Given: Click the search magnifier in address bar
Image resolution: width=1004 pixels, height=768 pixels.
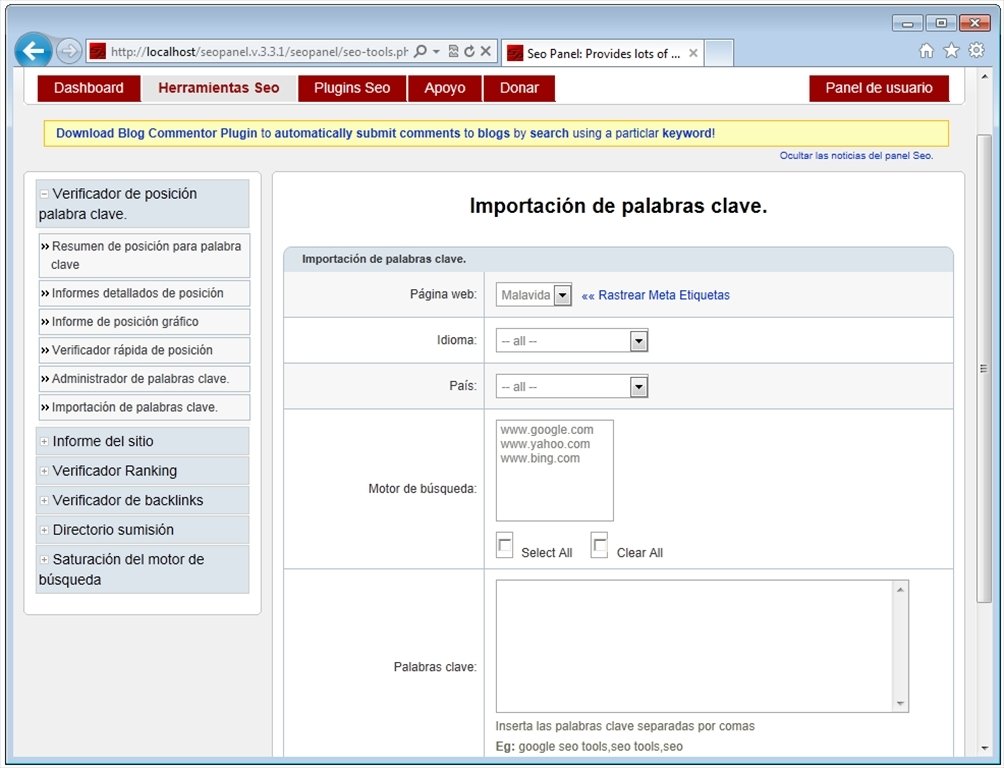Looking at the screenshot, I should (x=420, y=51).
